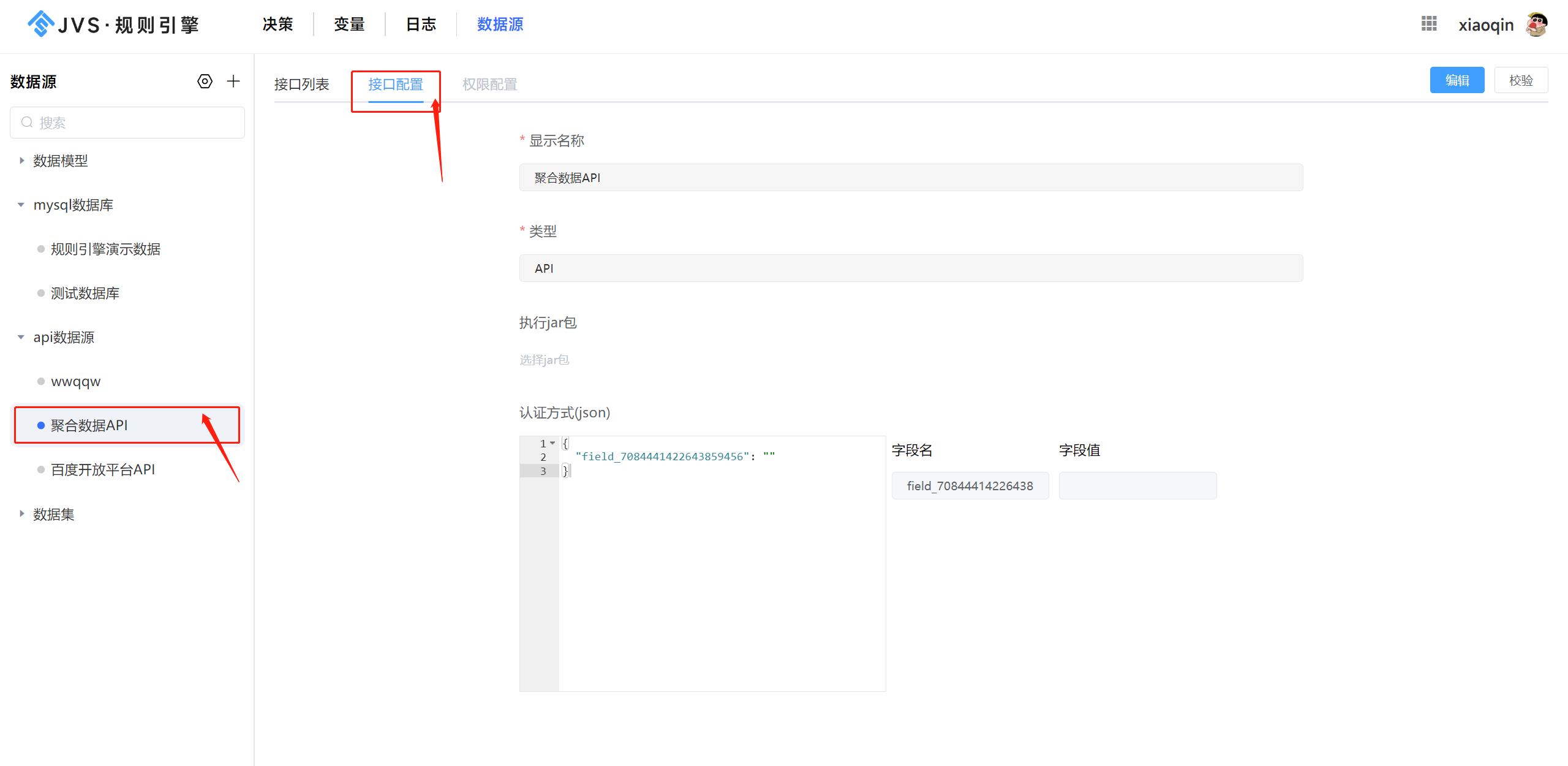
Task: Add a new data source using plus icon
Action: [x=233, y=81]
